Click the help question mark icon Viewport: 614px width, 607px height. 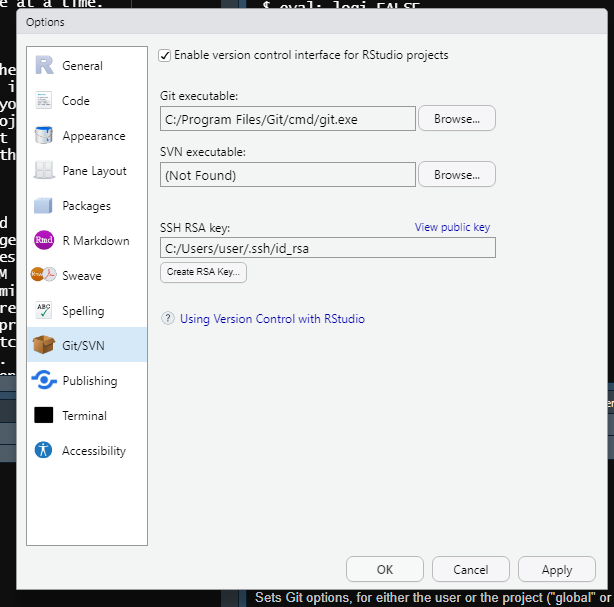click(x=168, y=318)
